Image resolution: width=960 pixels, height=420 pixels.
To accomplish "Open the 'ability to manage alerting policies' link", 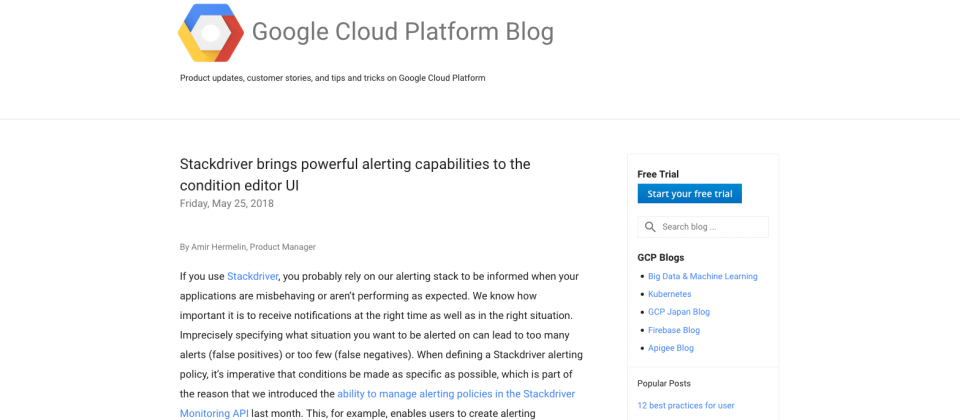I will tap(455, 394).
